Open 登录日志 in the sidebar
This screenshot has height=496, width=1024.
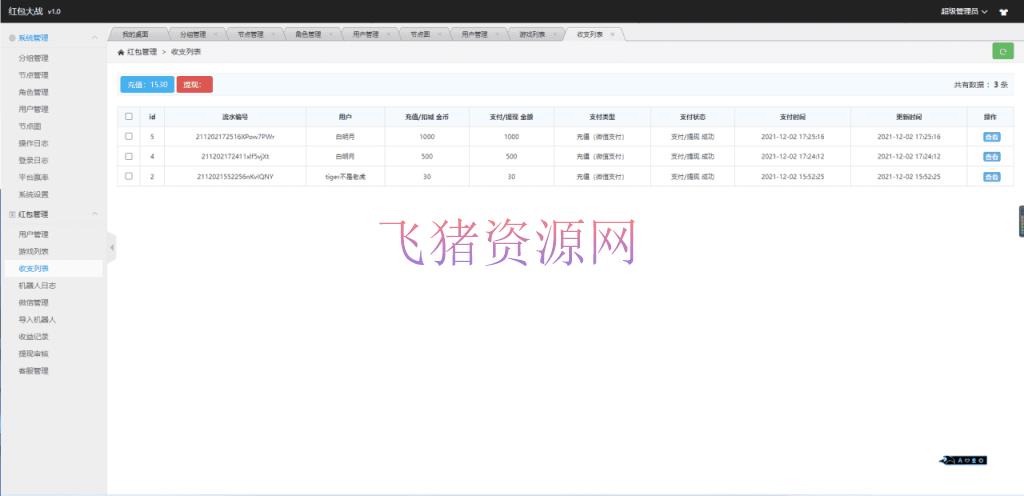click(33, 161)
